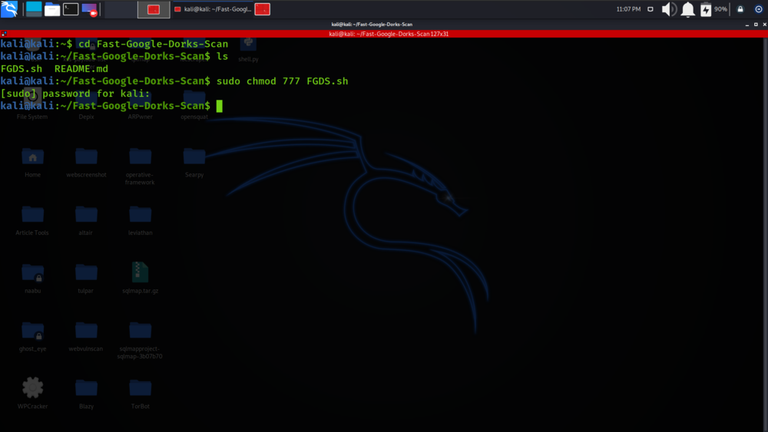Select the leviathan desktop folder
Viewport: 768px width, 432px height.
(x=140, y=220)
